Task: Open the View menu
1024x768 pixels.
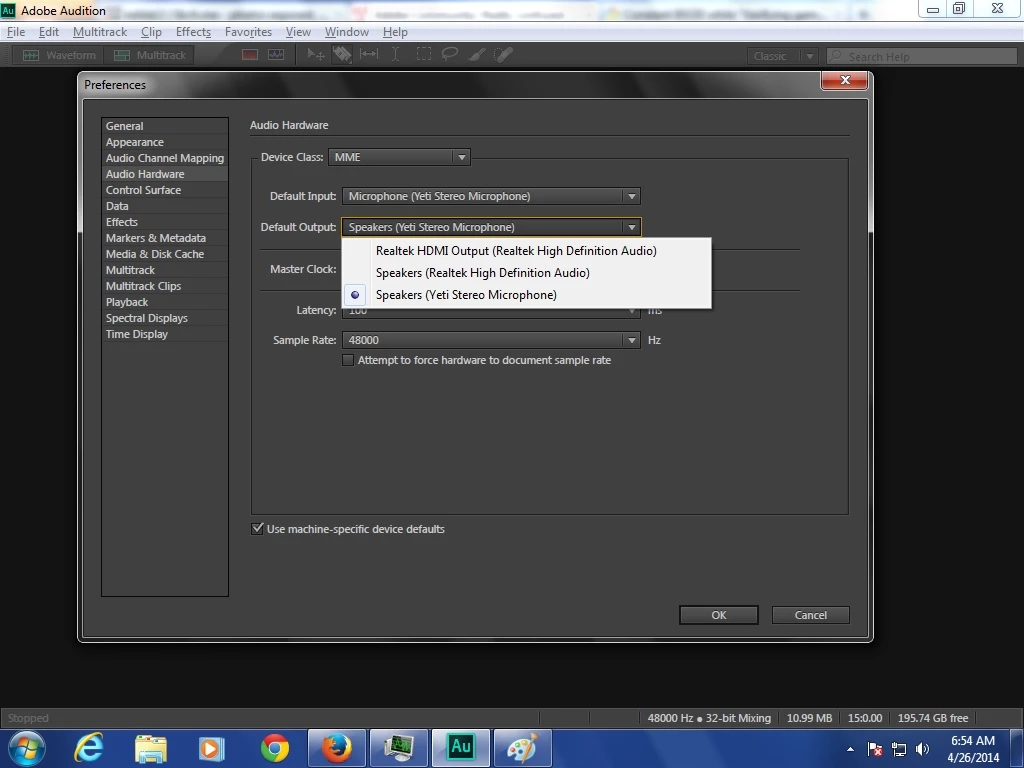Action: point(298,32)
